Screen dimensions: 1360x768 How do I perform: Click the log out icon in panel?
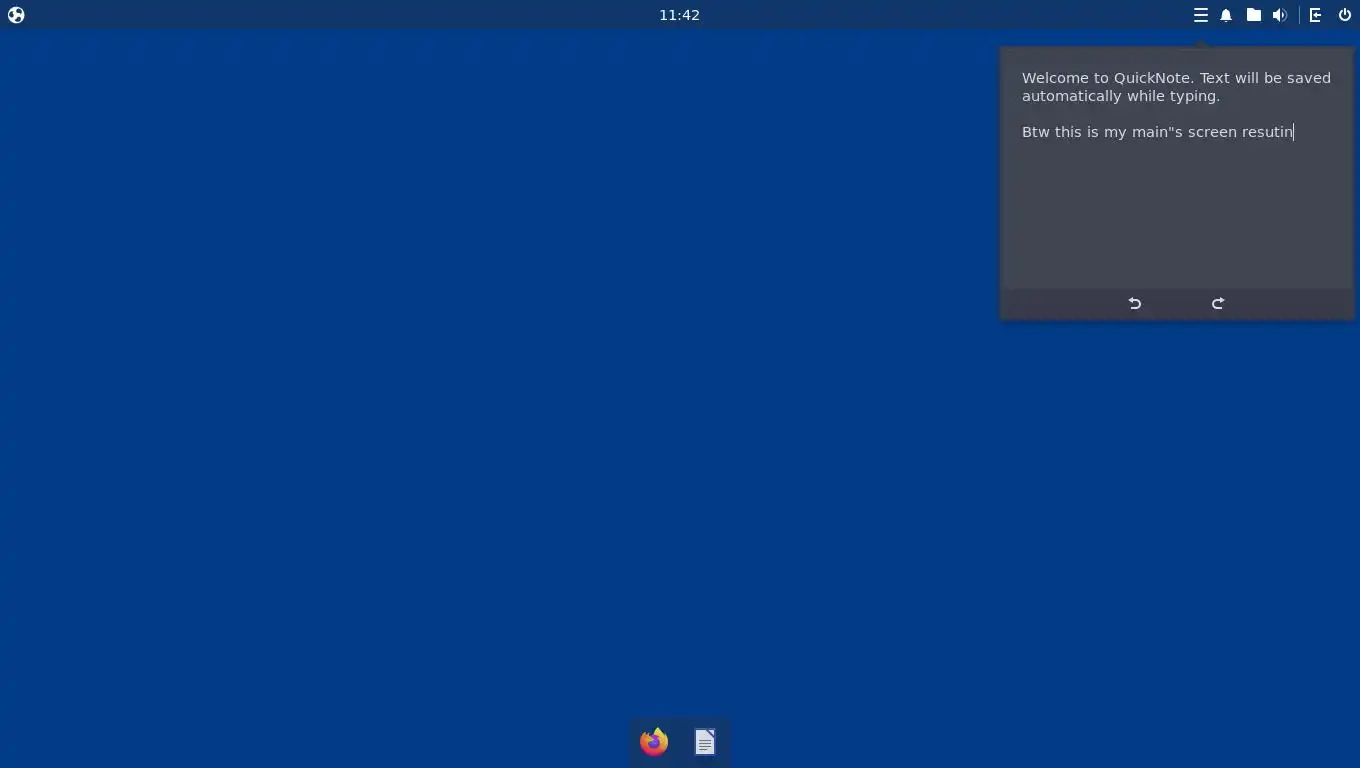pos(1316,15)
